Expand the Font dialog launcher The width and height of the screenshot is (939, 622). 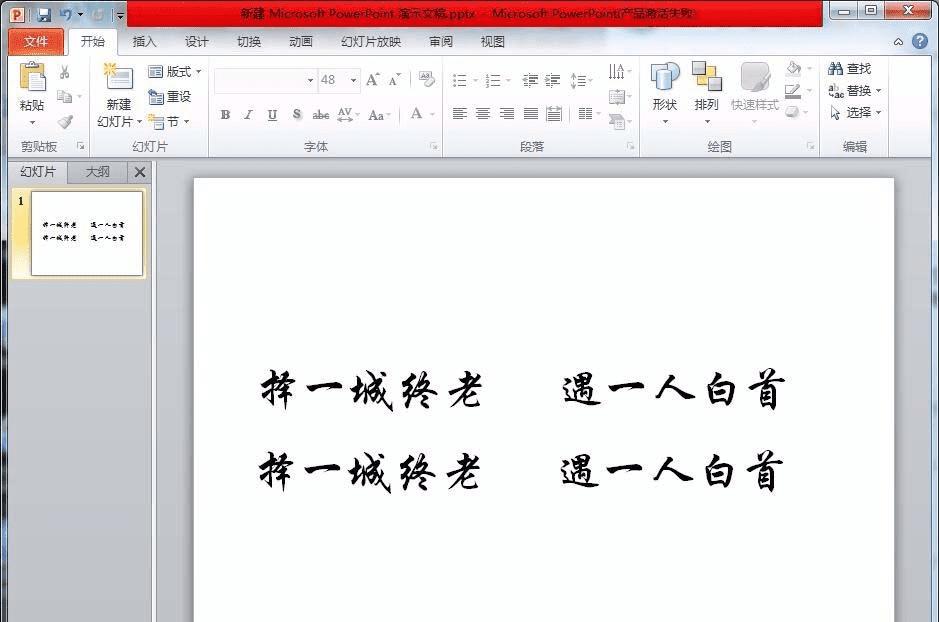tap(434, 146)
